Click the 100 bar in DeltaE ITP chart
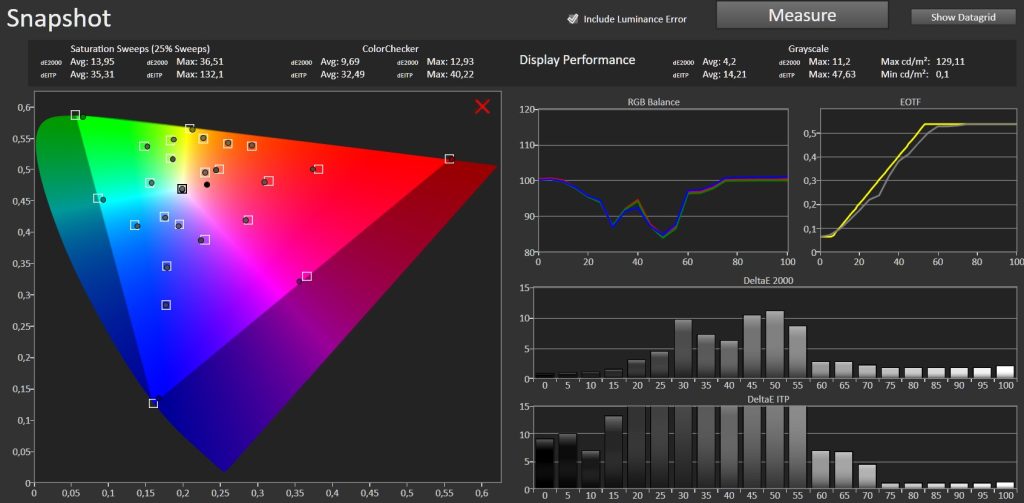This screenshot has width=1024, height=503. click(x=1006, y=487)
